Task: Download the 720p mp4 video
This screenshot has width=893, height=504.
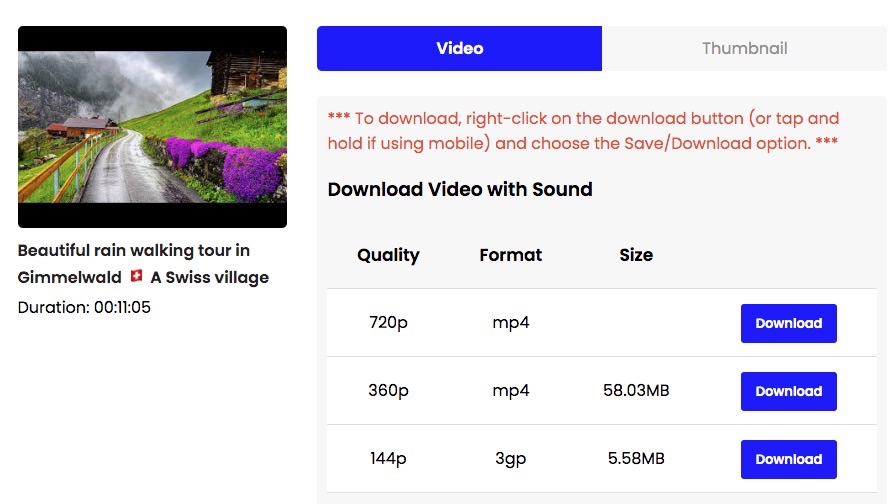Action: (788, 323)
